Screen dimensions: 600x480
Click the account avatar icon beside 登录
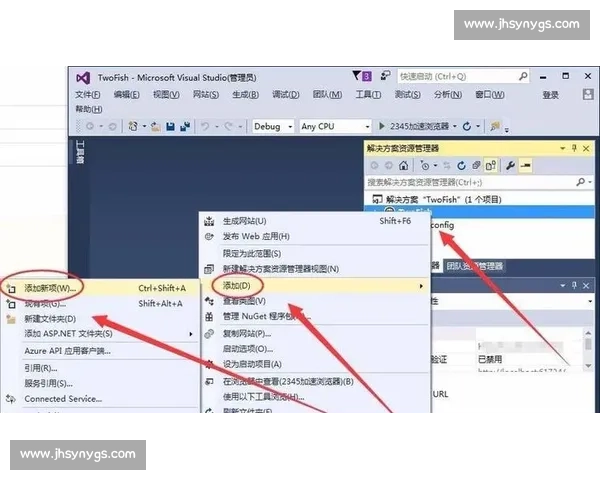(x=588, y=95)
